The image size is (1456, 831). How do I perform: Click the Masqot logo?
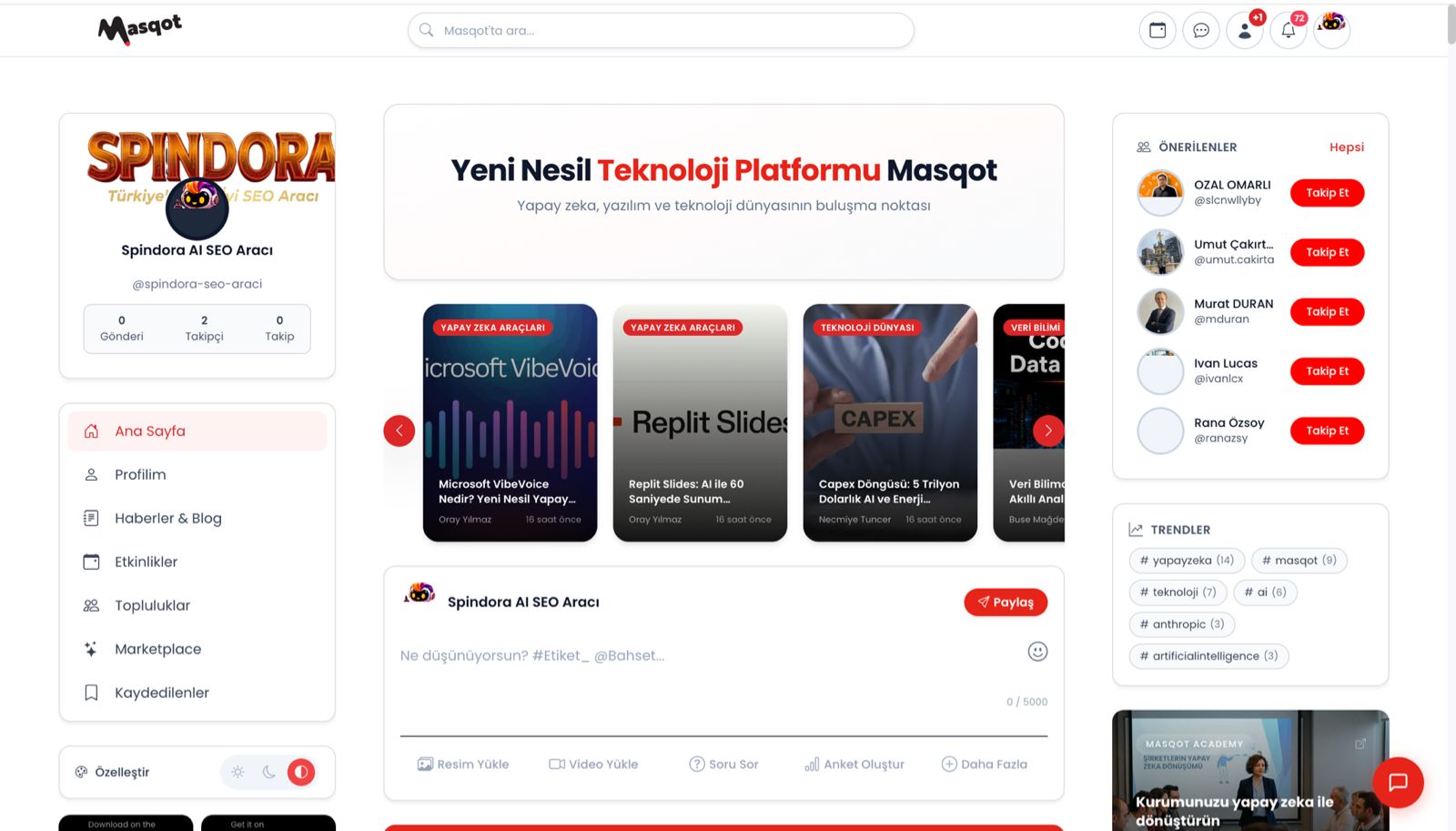140,29
